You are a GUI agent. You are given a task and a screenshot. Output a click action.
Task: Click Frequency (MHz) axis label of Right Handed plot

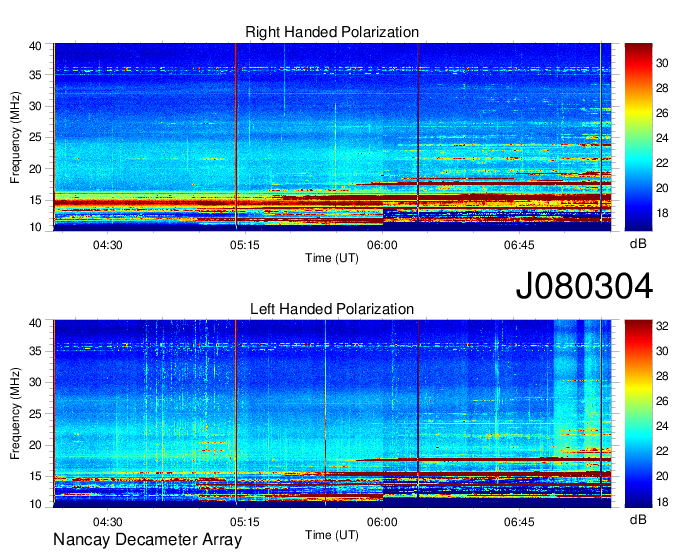click(15, 137)
